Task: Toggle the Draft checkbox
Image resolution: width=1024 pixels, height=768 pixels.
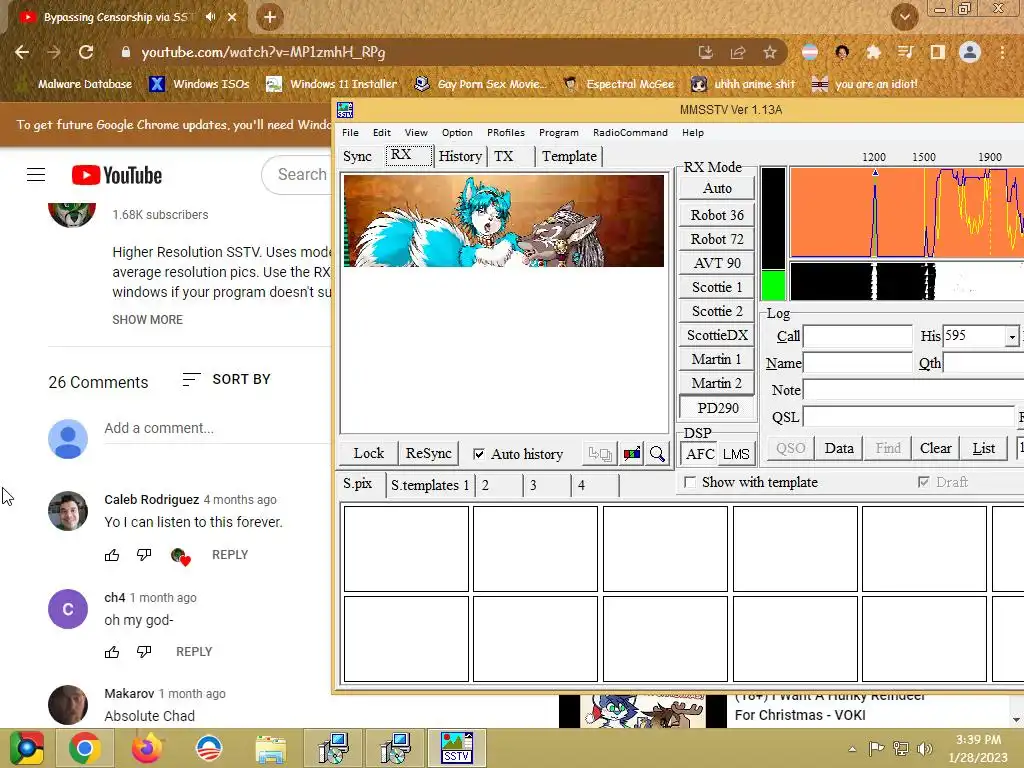Action: pyautogui.click(x=923, y=482)
